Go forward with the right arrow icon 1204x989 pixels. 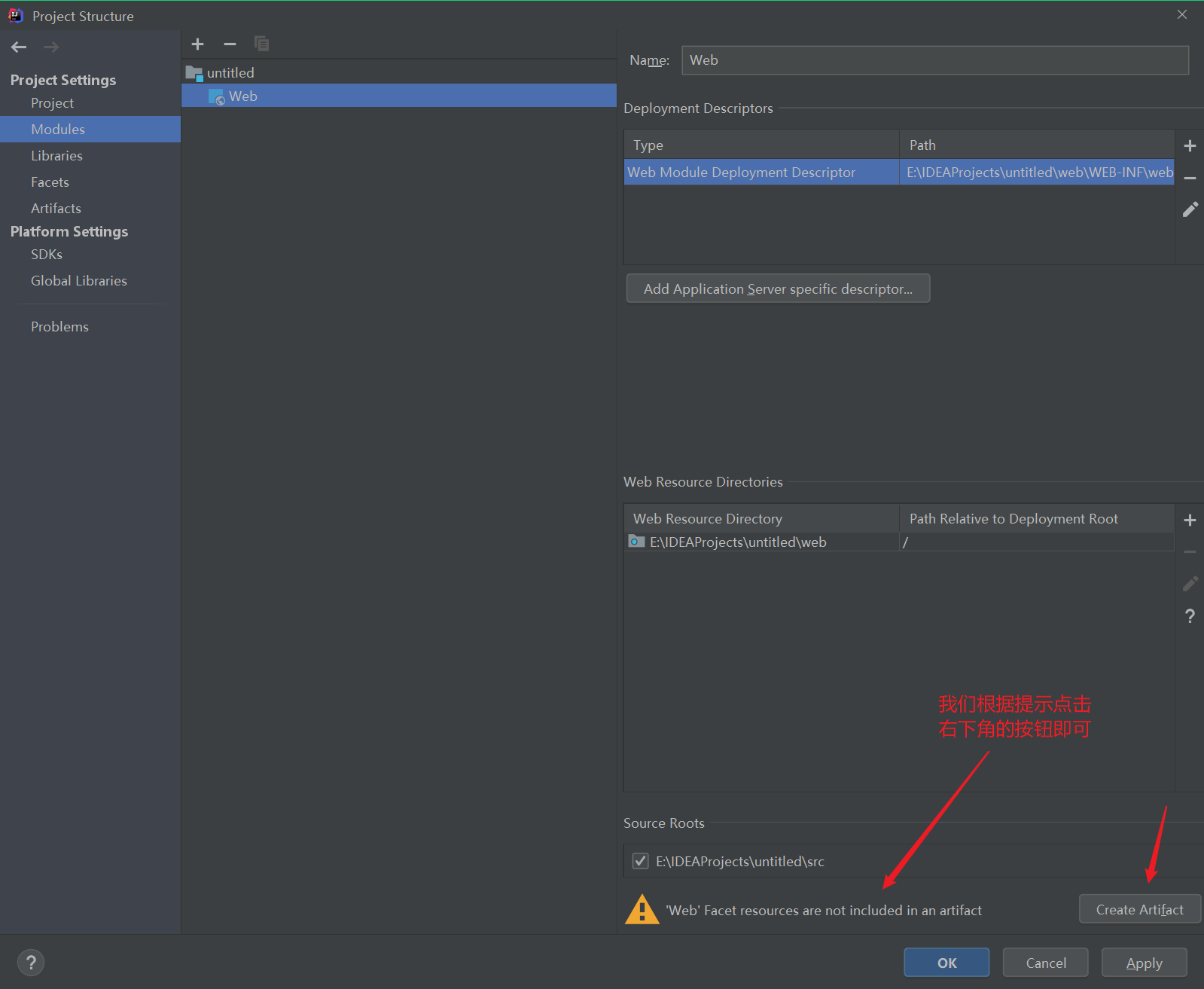pos(50,47)
